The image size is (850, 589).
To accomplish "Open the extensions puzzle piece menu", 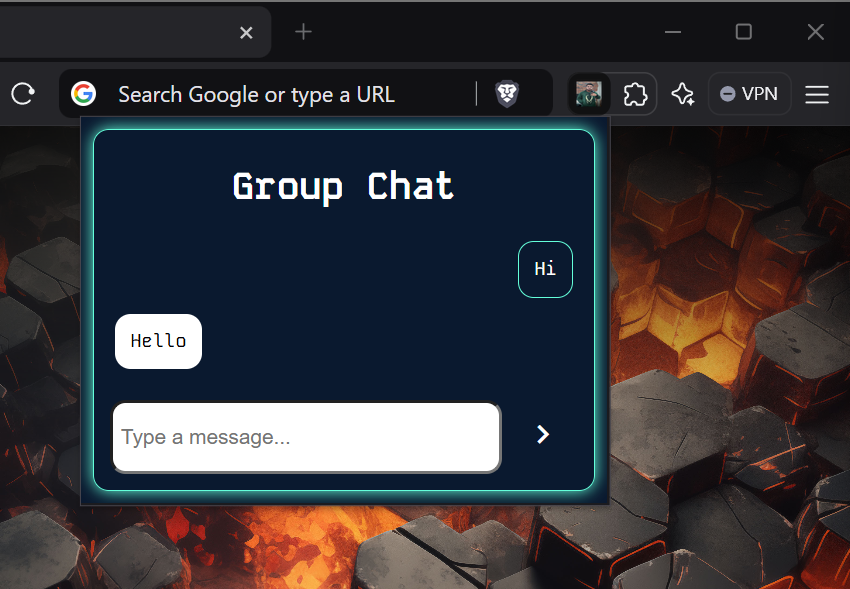I will click(635, 94).
